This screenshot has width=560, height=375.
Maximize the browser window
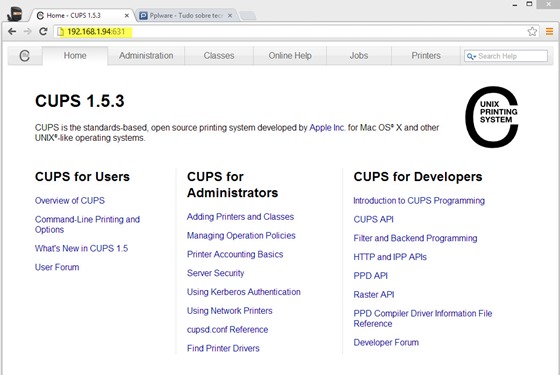[529, 4]
